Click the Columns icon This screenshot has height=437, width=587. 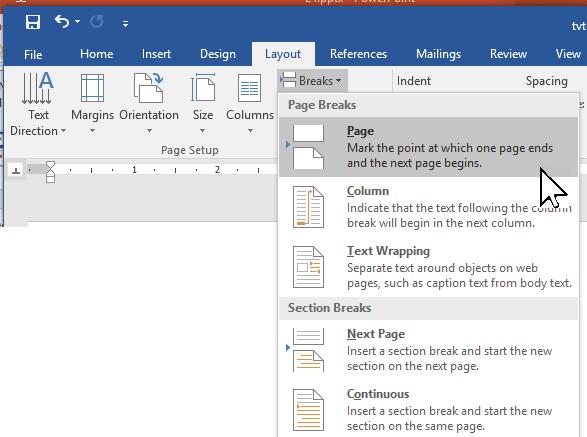point(250,88)
